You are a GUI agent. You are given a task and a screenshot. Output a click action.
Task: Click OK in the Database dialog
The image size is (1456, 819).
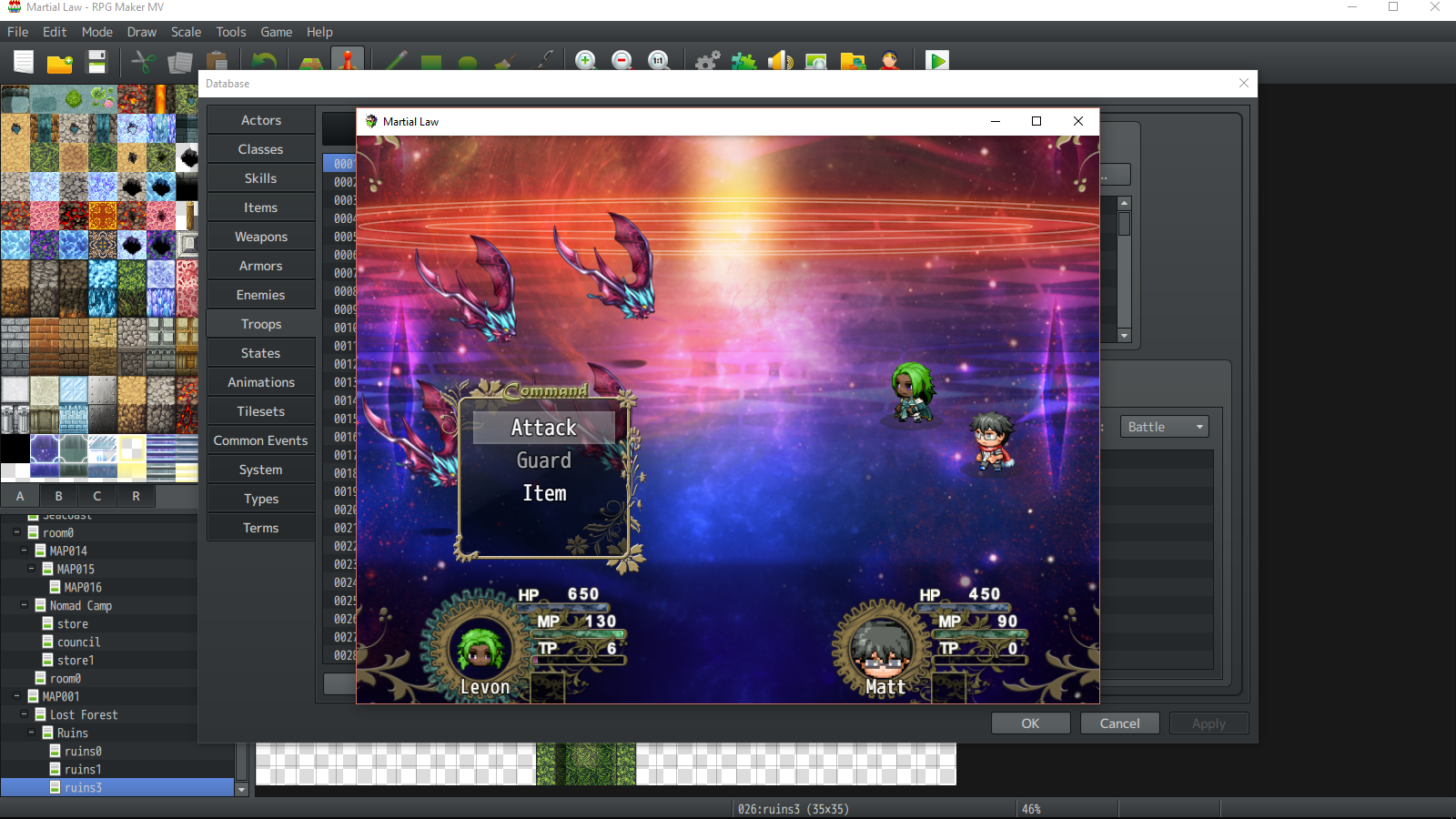1030,723
